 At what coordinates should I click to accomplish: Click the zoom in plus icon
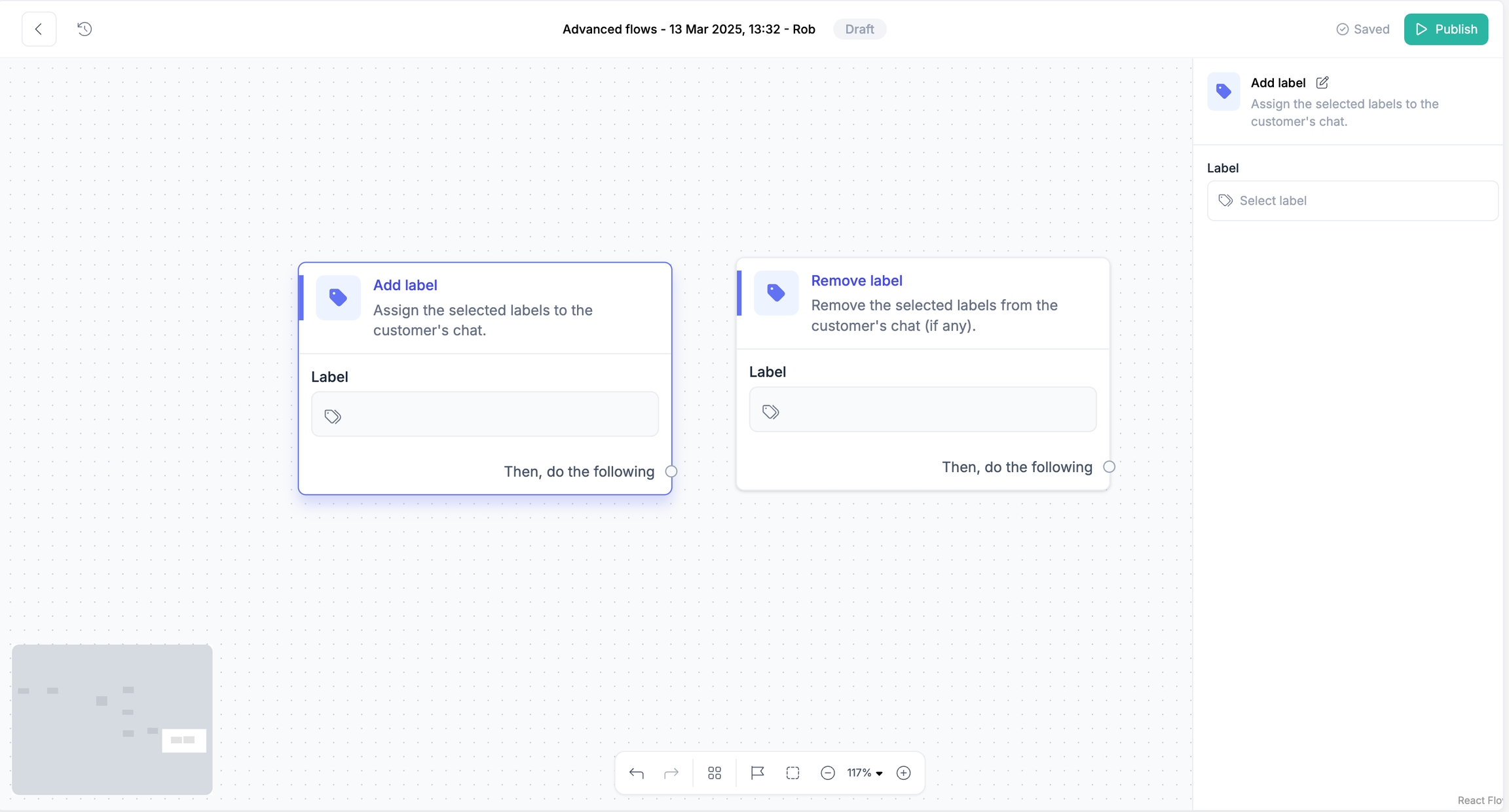point(903,773)
